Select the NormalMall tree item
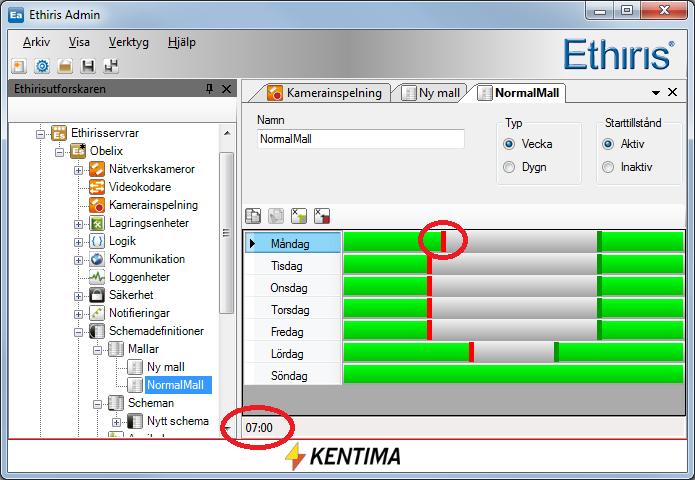 pos(176,385)
